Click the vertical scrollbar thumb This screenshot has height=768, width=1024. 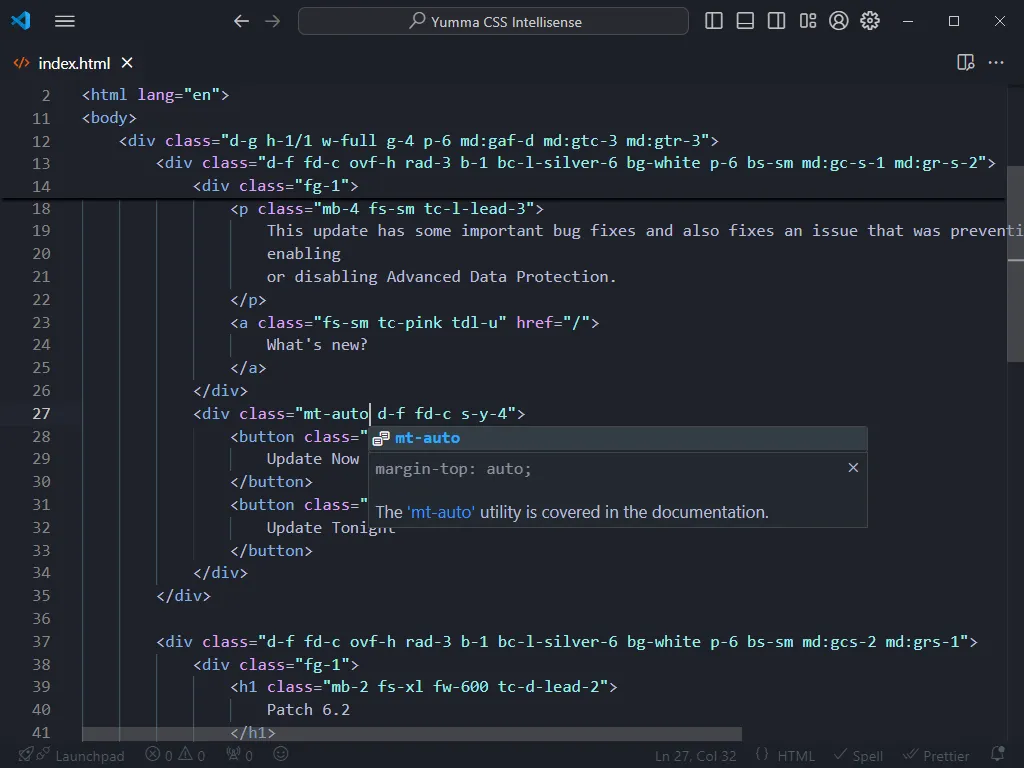click(1015, 264)
